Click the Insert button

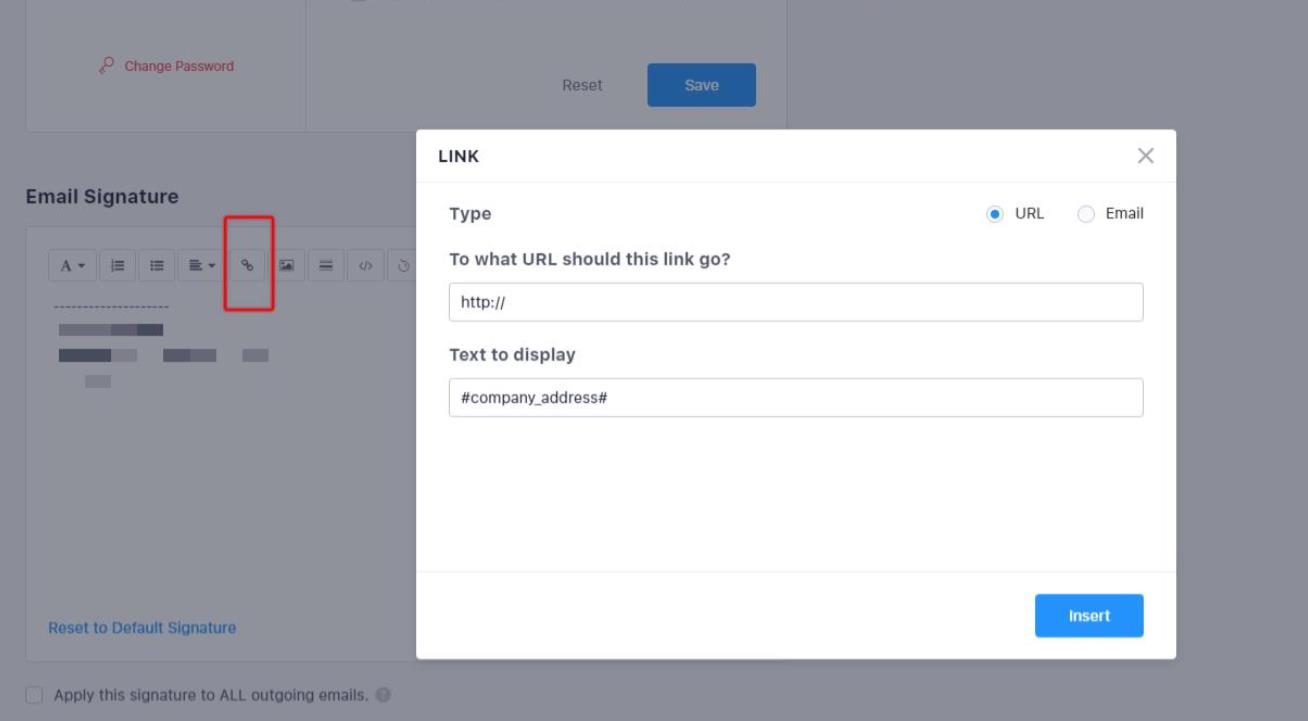[x=1089, y=616]
